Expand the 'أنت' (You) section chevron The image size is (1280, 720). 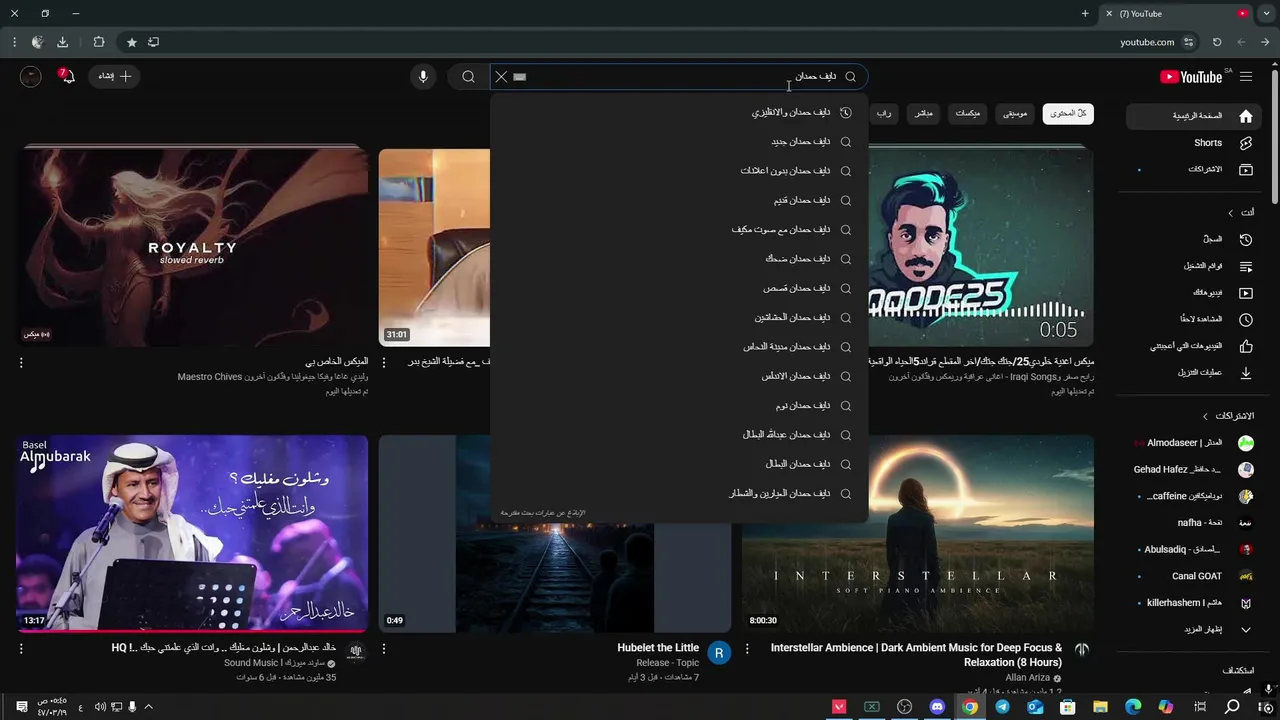click(x=1231, y=213)
